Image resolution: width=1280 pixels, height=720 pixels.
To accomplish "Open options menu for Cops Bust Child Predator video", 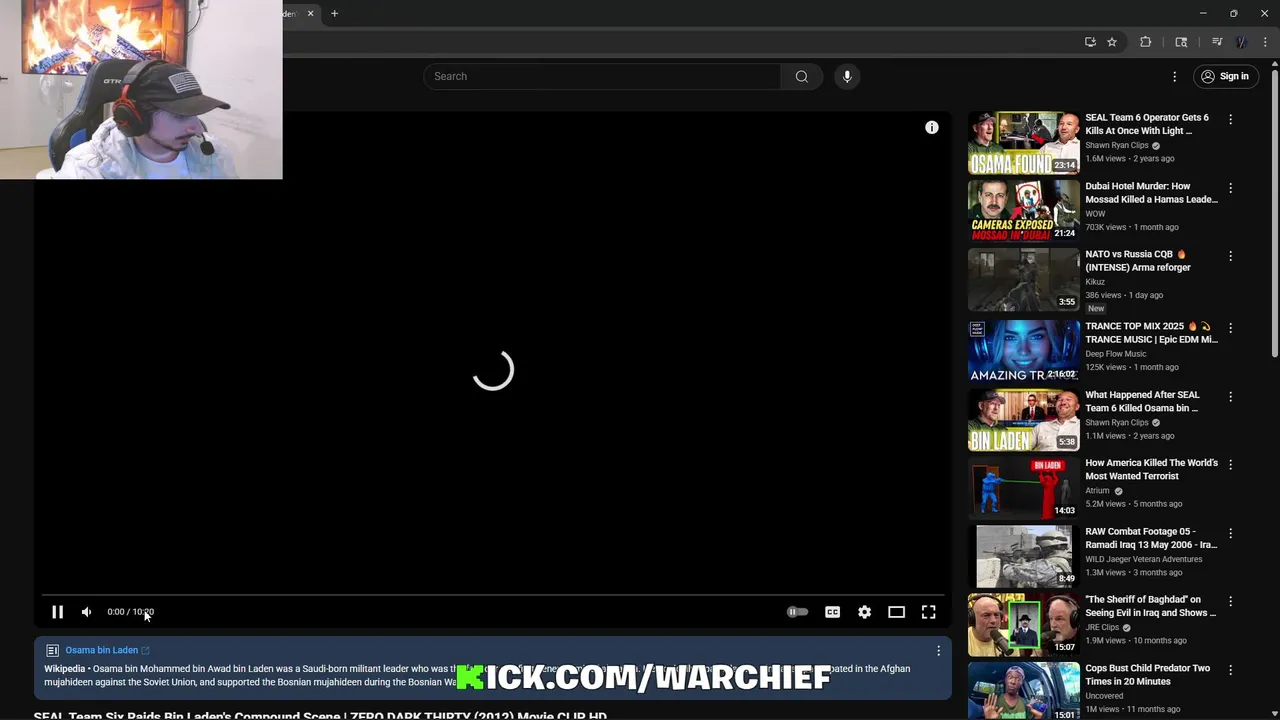I will point(1230,670).
